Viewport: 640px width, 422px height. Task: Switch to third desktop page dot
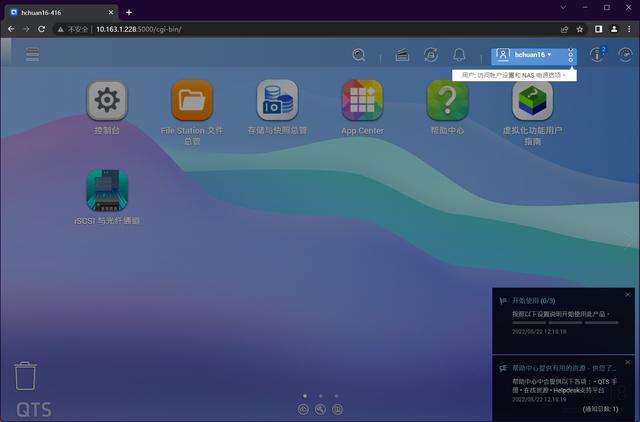336,396
